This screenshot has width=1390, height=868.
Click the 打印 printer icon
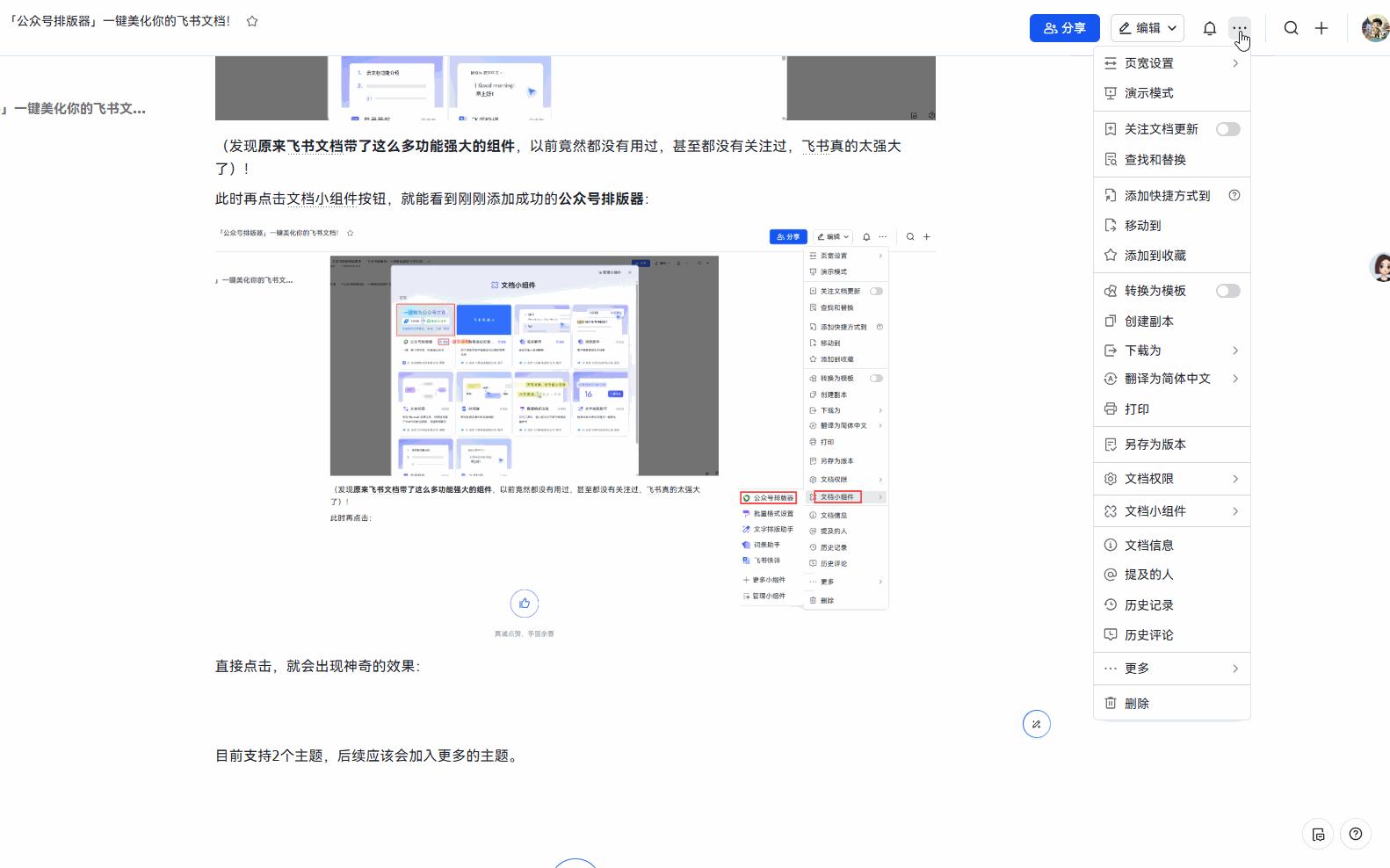pos(1111,409)
